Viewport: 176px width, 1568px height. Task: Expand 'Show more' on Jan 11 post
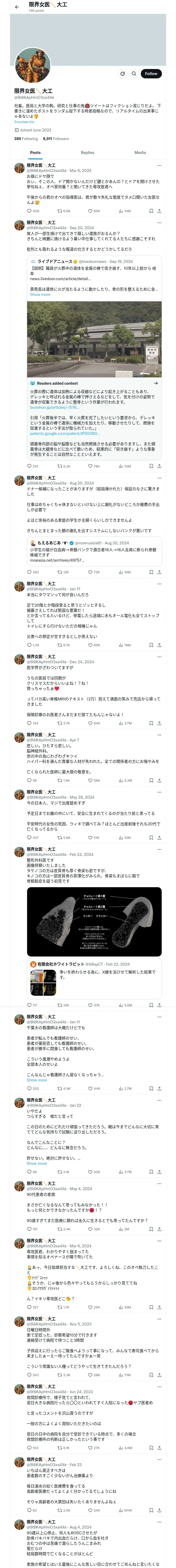coord(37,1080)
